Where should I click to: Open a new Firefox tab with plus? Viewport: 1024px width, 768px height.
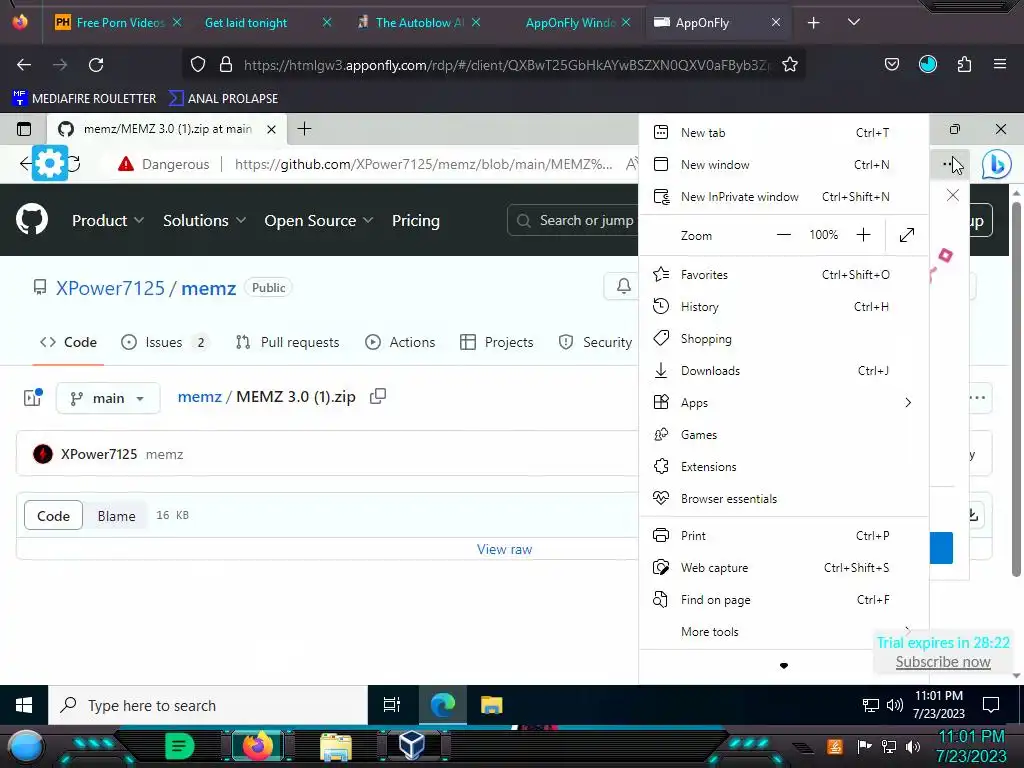[x=813, y=23]
